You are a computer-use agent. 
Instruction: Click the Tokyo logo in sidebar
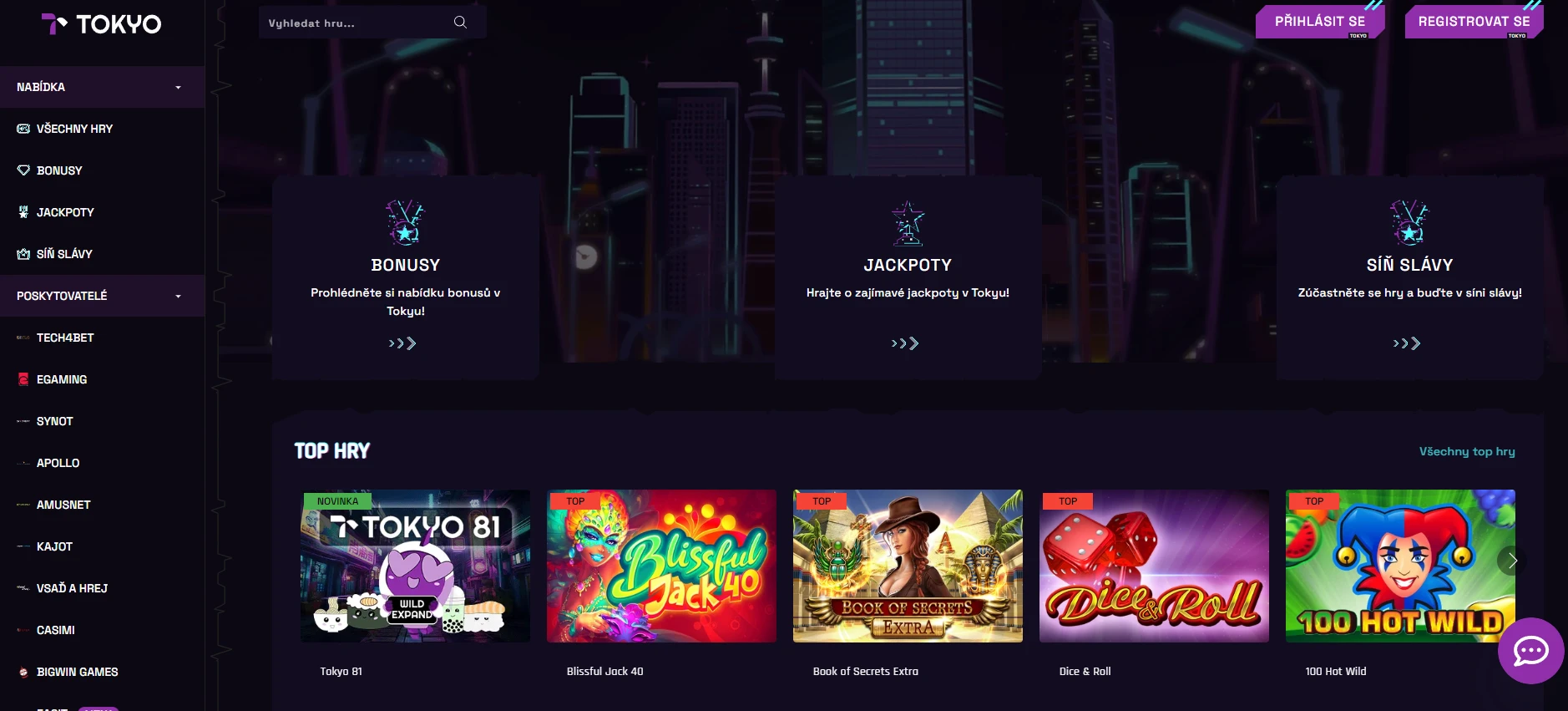[x=102, y=24]
